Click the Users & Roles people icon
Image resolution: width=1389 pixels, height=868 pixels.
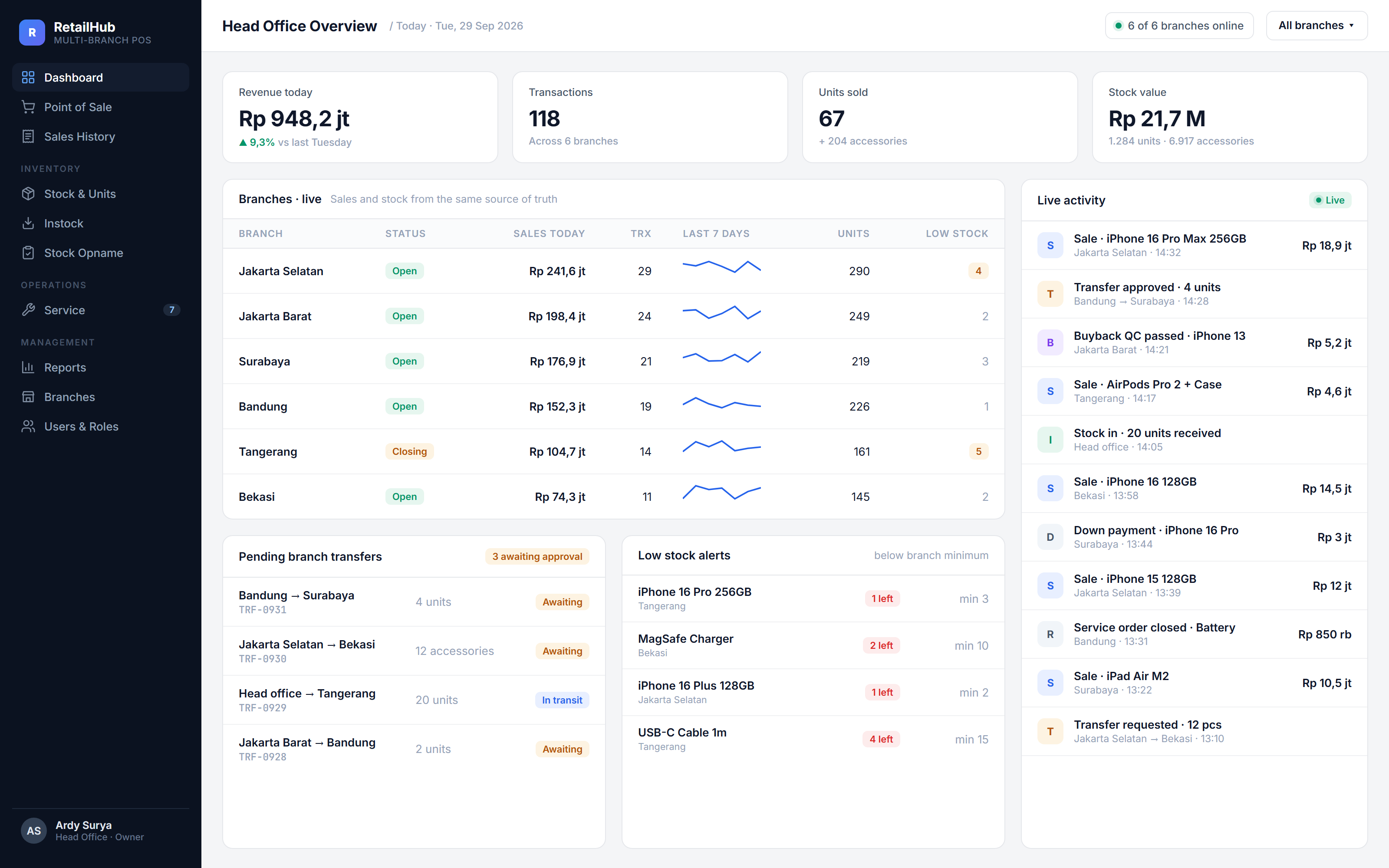[28, 427]
